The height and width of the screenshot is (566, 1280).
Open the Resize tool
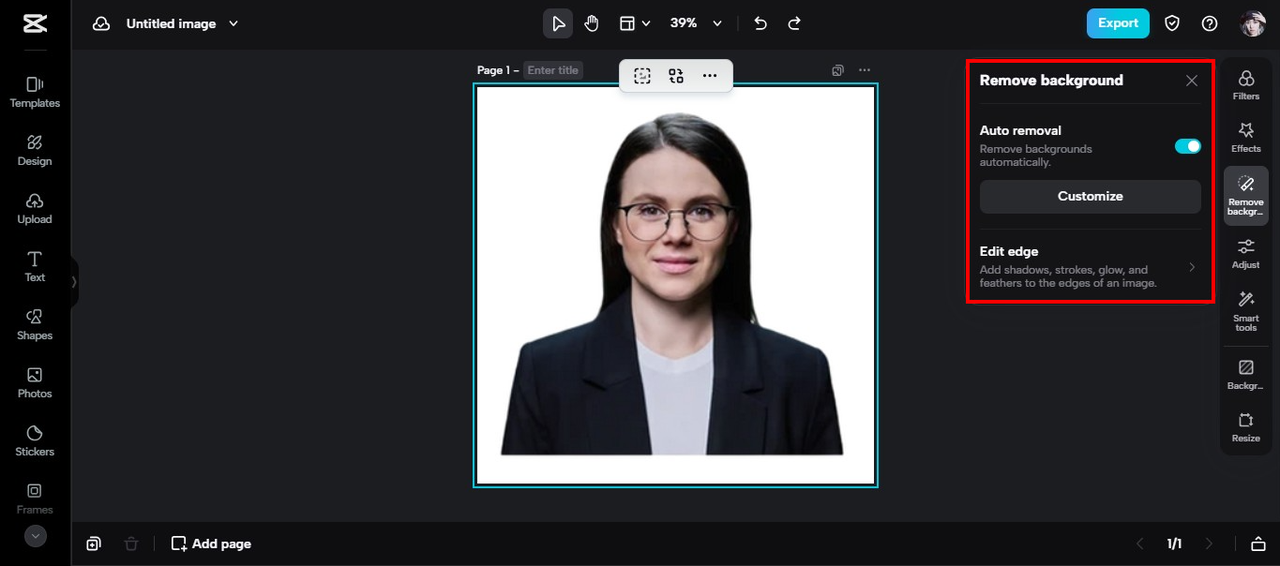point(1246,427)
